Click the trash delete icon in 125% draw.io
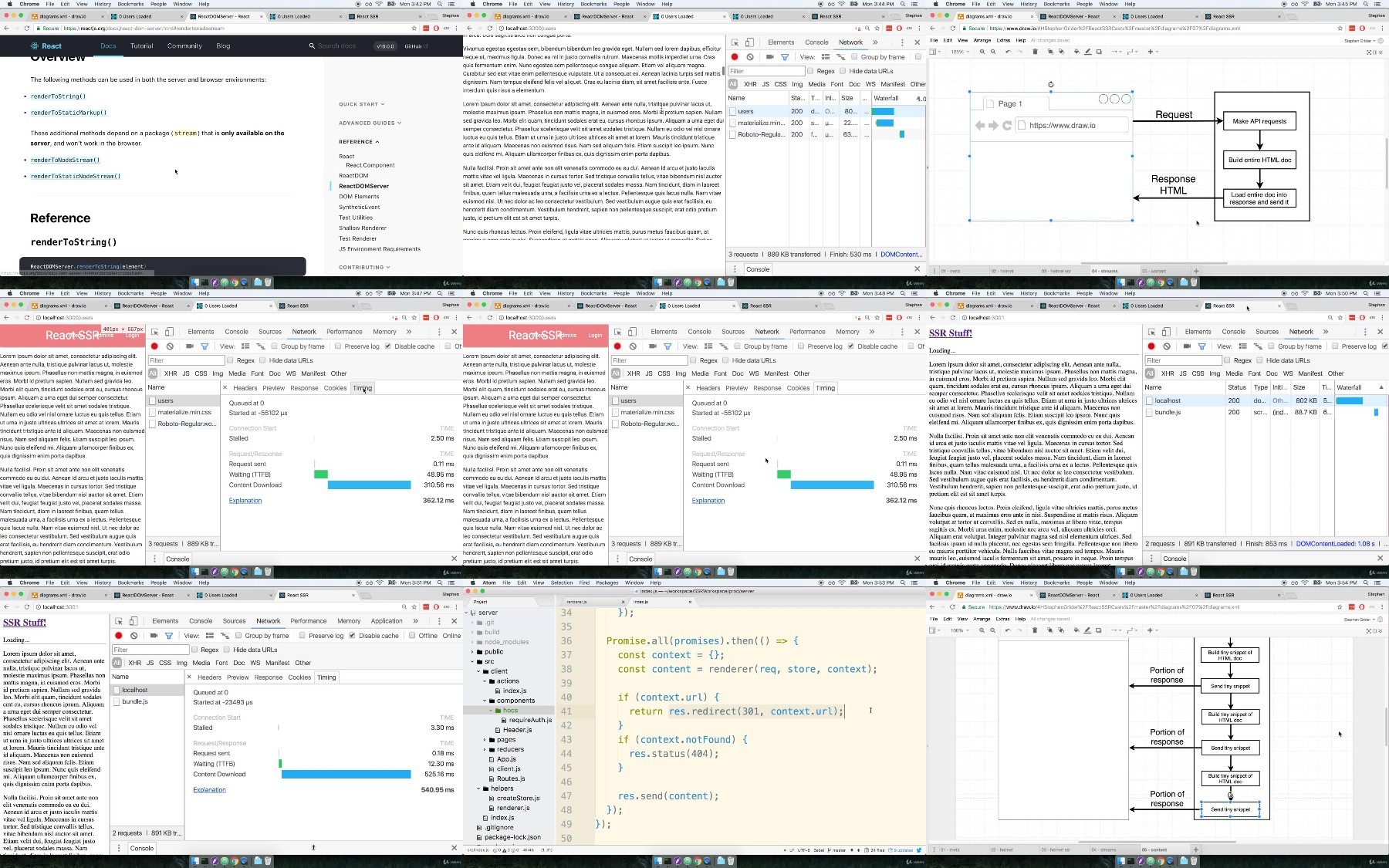Screen dimensions: 1389x868 click(1035, 52)
